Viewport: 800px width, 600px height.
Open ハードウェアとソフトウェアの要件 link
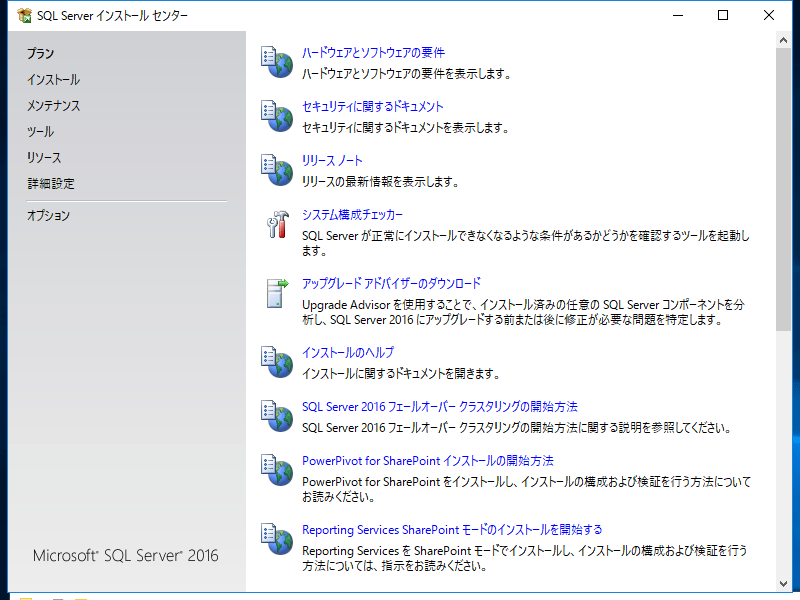pyautogui.click(x=373, y=53)
